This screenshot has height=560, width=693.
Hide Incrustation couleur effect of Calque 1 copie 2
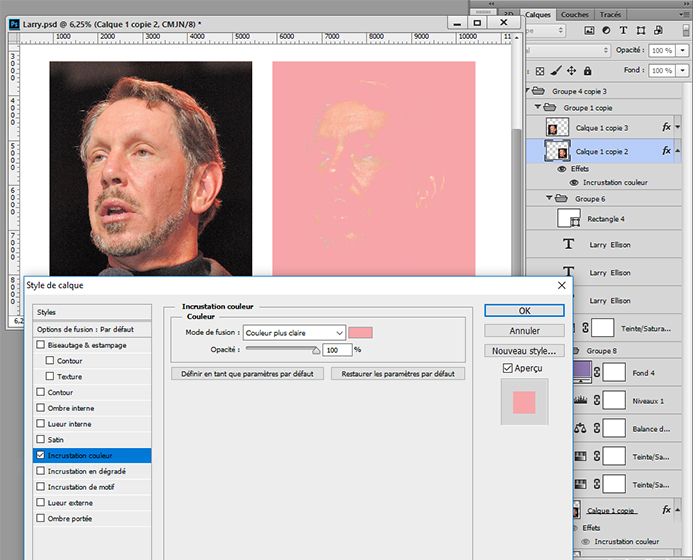point(574,183)
